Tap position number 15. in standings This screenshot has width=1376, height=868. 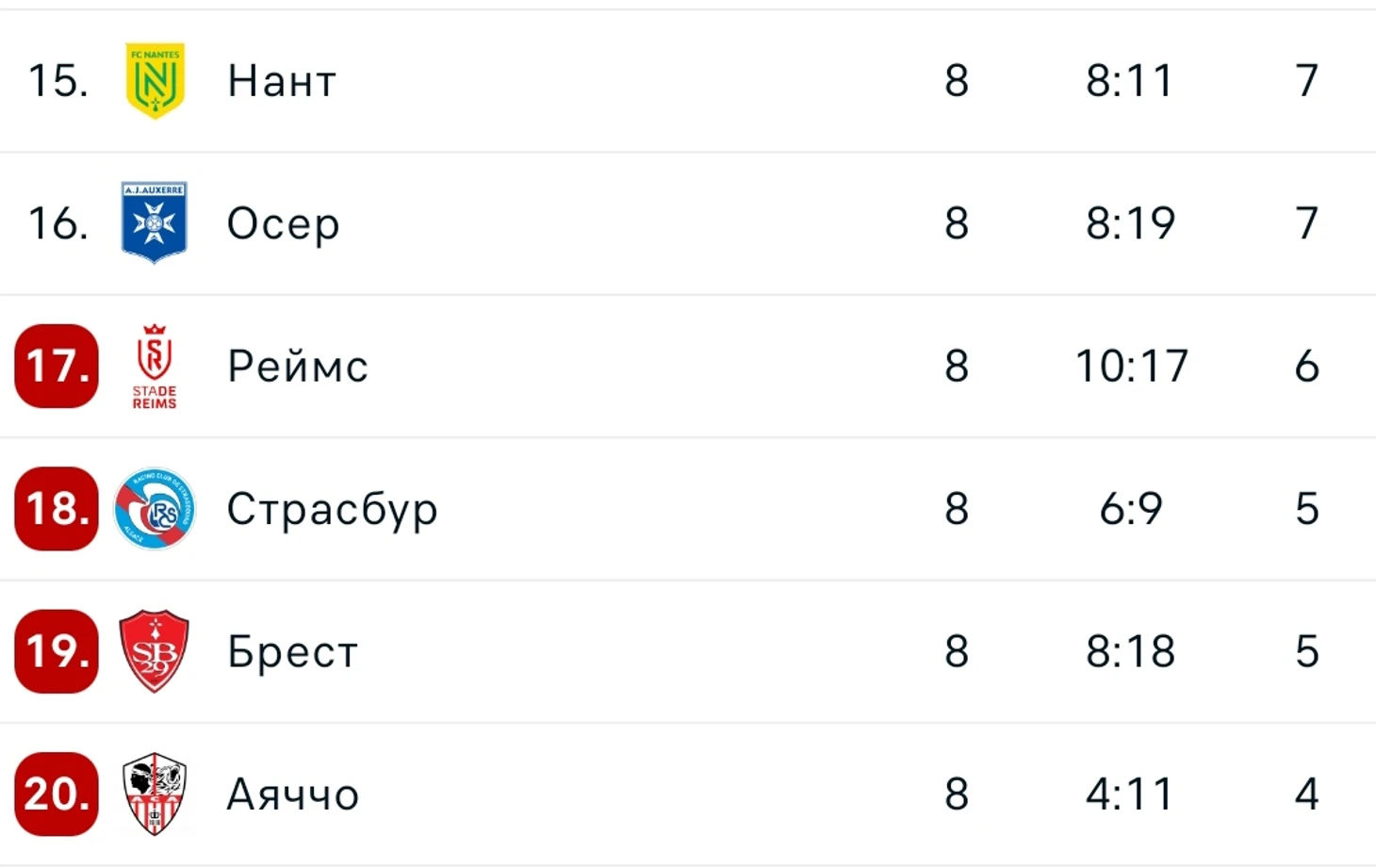(x=58, y=80)
